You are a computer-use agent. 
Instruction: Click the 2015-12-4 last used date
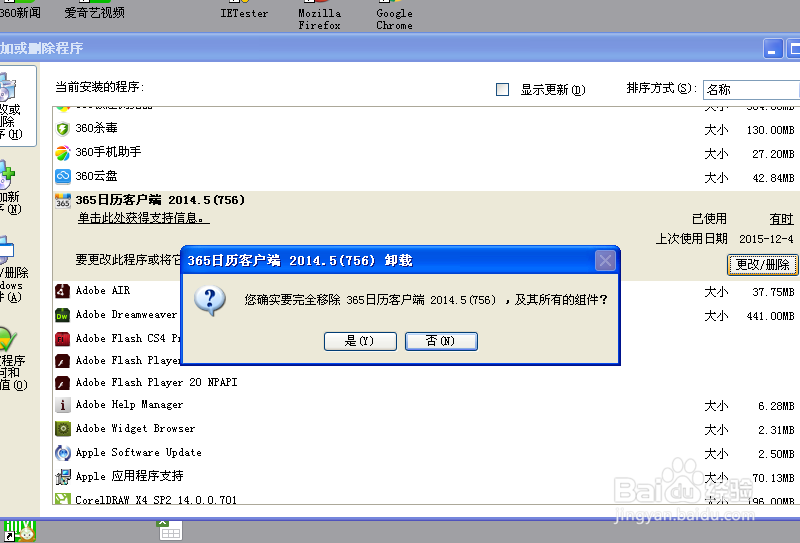766,239
